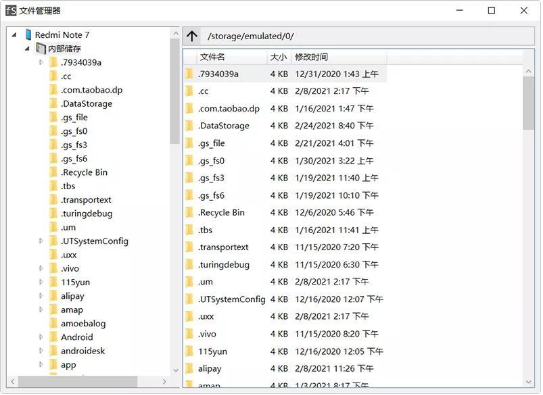Sort list by 修改时间 column header
Image resolution: width=543 pixels, height=395 pixels.
point(338,57)
